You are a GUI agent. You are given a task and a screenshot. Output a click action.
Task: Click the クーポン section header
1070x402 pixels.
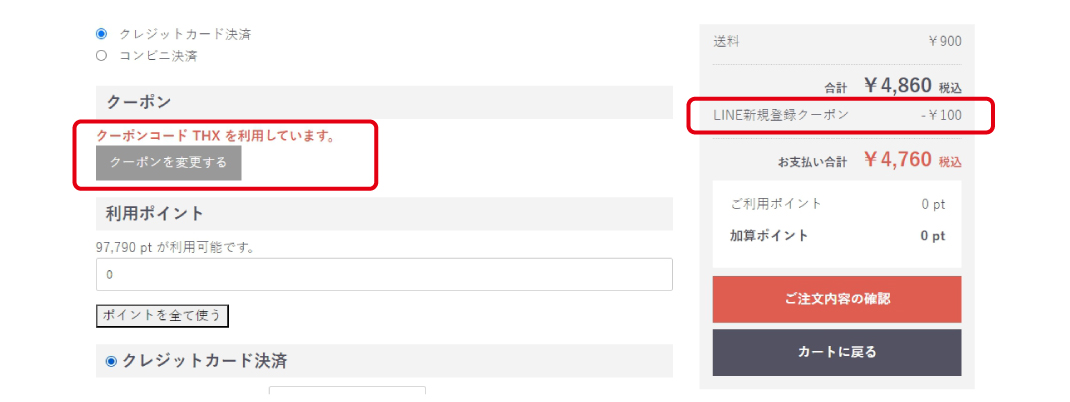[384, 102]
